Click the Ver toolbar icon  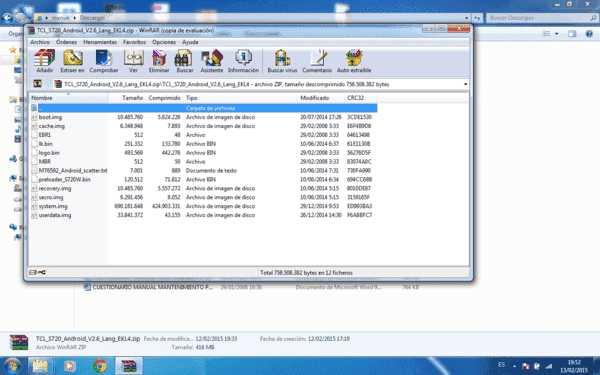[x=133, y=61]
